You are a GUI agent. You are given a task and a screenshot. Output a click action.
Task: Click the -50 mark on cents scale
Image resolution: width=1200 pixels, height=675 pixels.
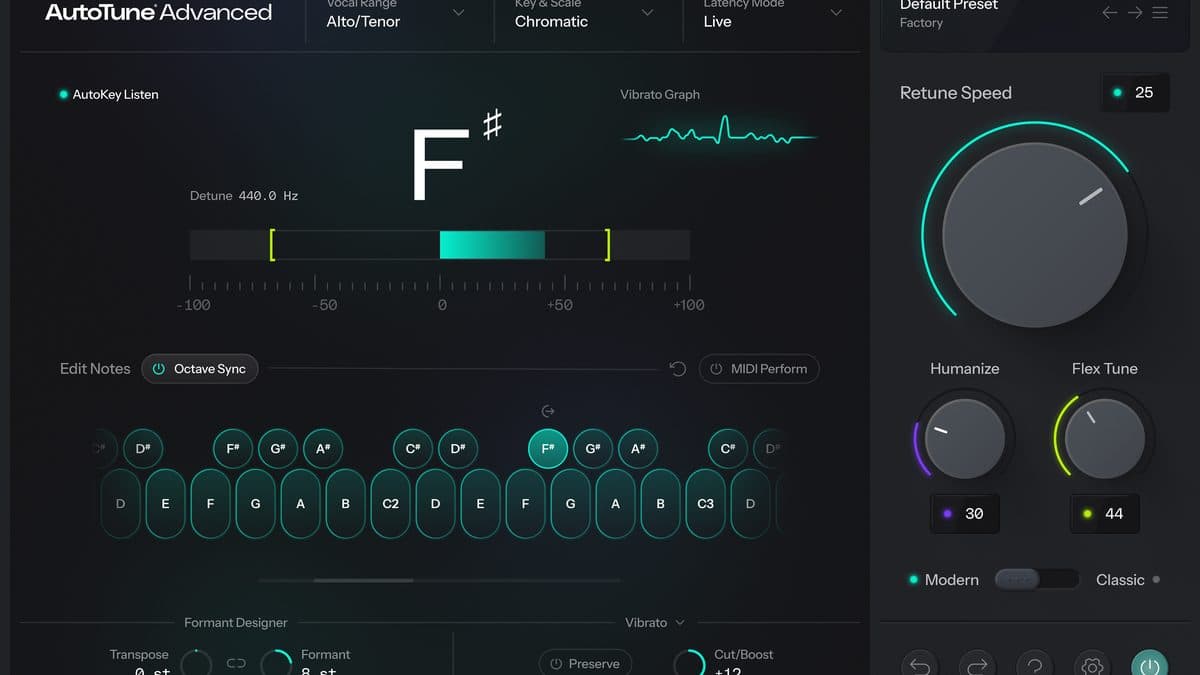[x=324, y=305]
